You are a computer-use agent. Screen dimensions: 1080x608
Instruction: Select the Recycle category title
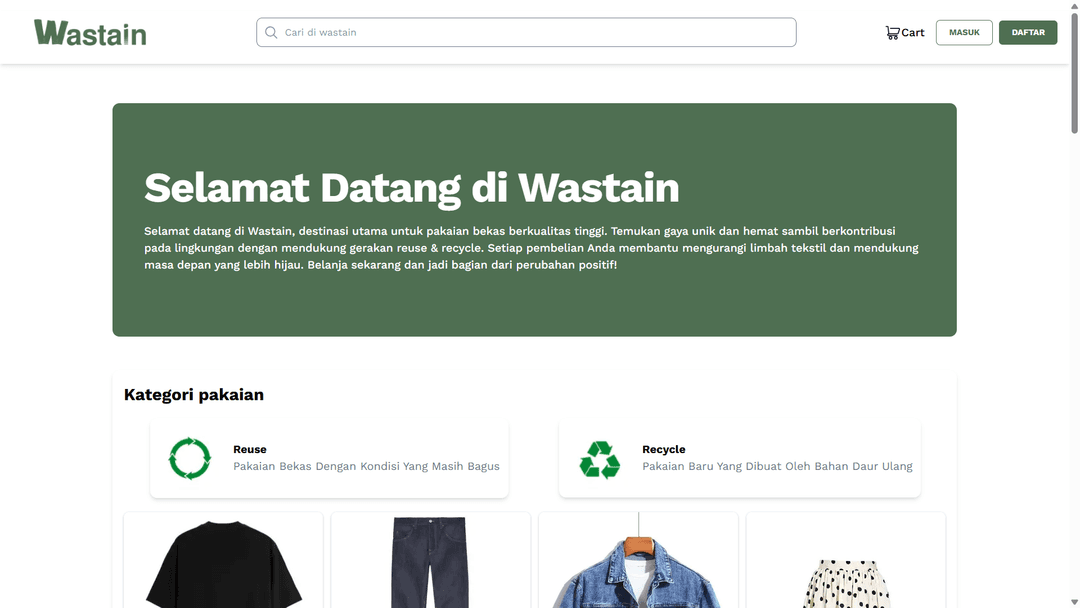[663, 449]
